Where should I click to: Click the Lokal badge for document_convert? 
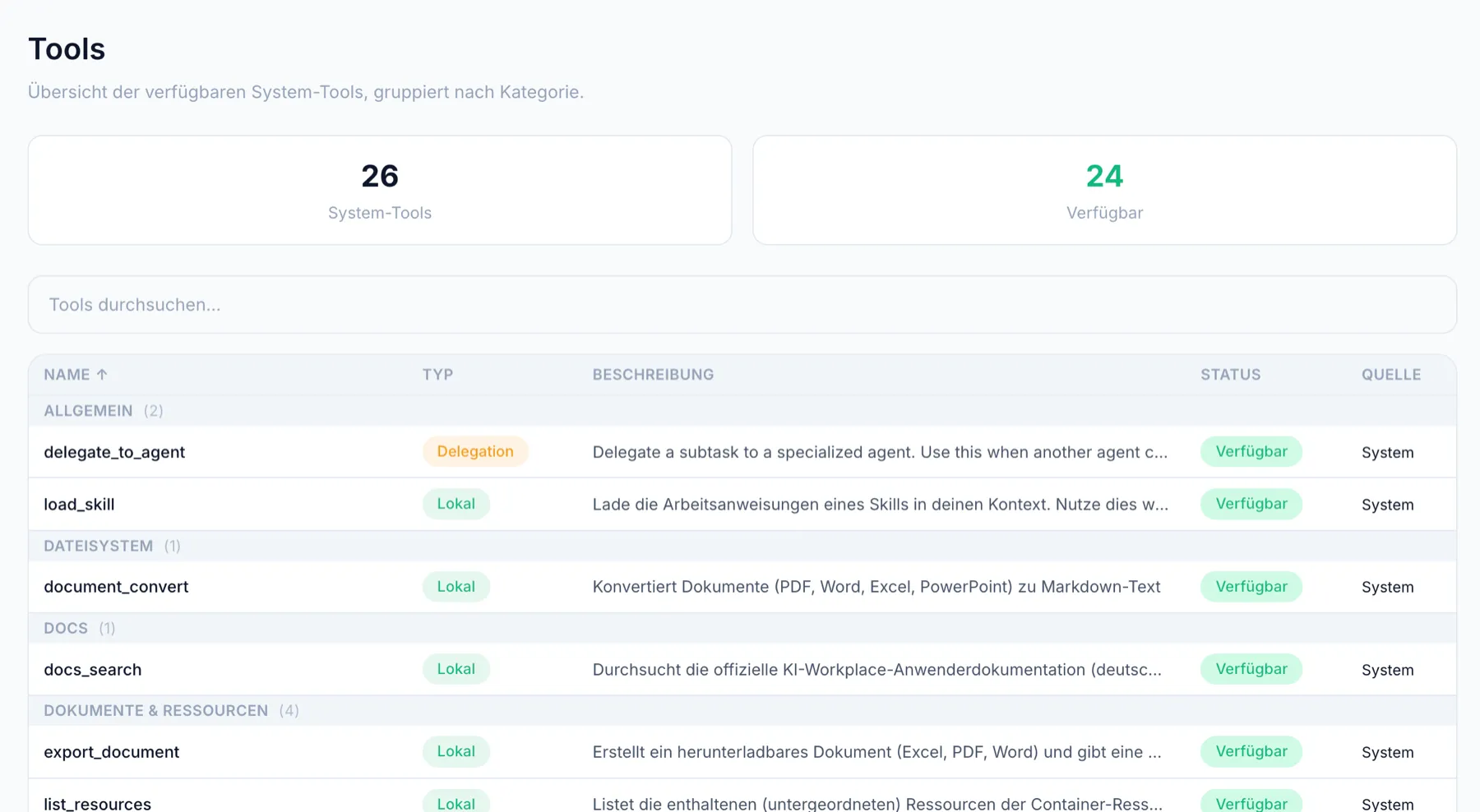[x=456, y=586]
